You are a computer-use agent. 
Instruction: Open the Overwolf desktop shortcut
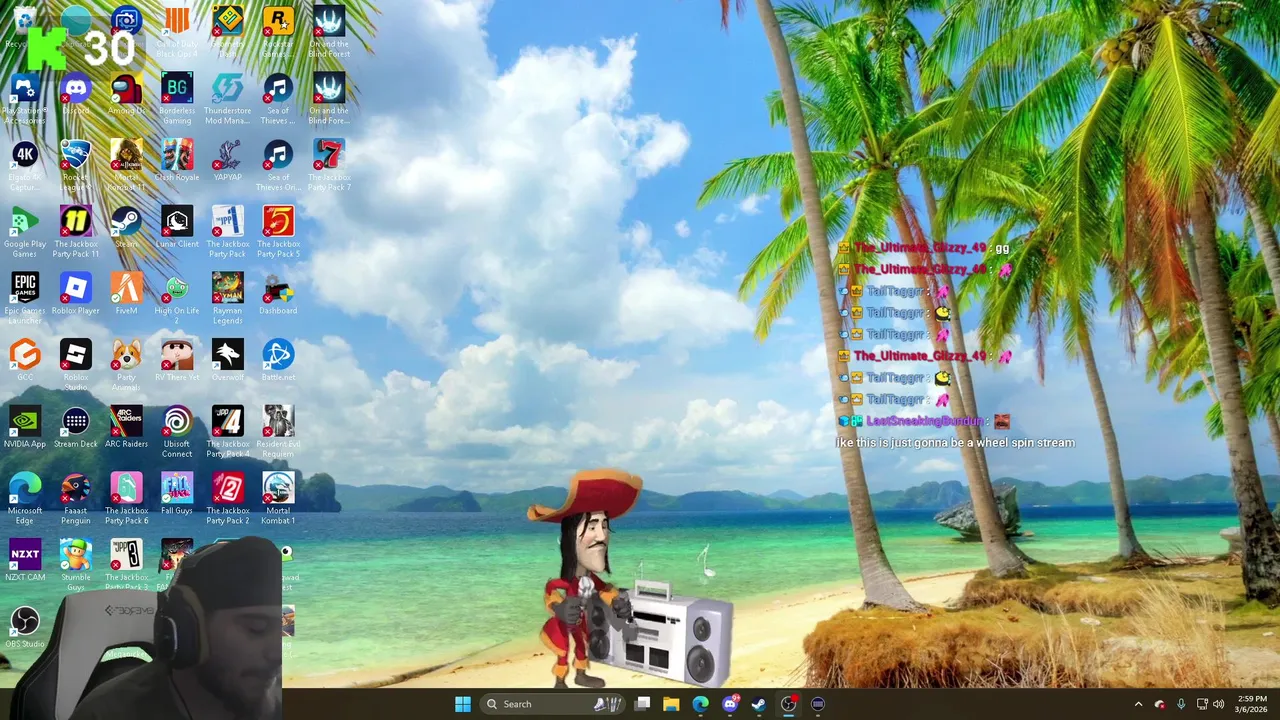[x=227, y=360]
